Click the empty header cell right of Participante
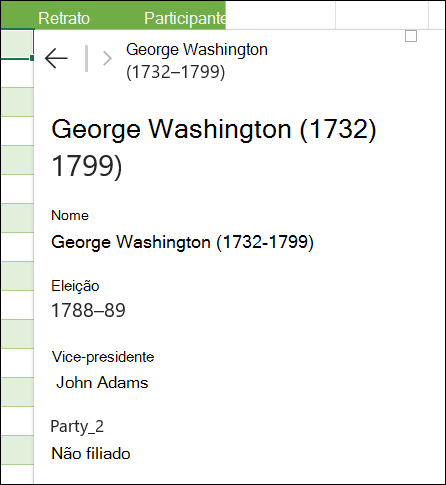 coord(280,15)
